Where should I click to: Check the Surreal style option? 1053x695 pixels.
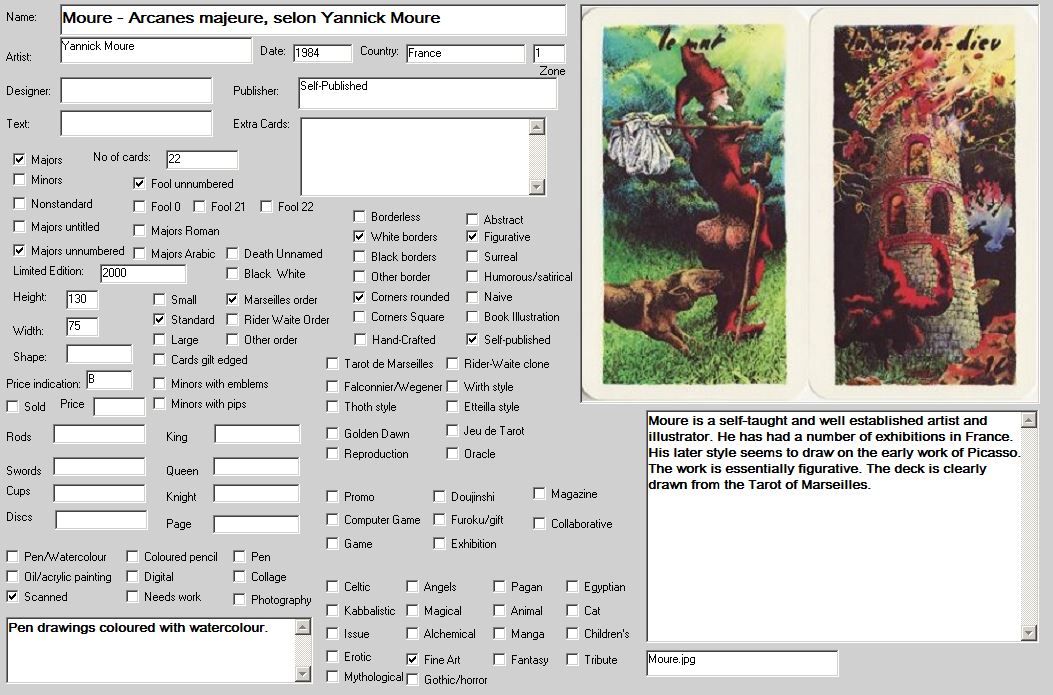(x=473, y=257)
